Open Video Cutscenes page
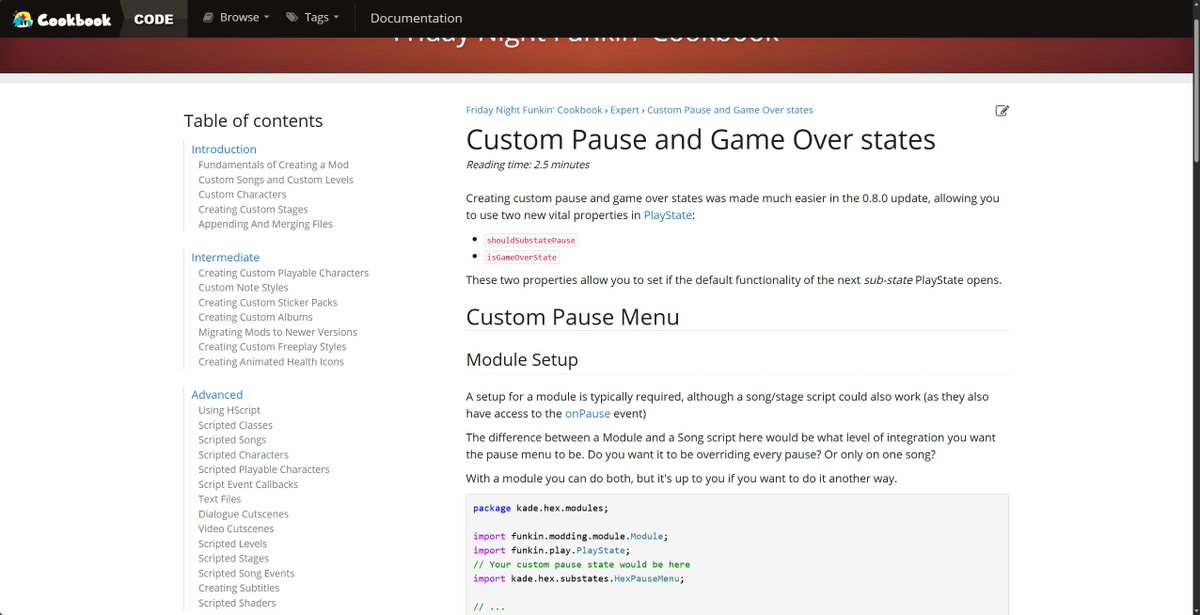1200x615 pixels. [236, 529]
